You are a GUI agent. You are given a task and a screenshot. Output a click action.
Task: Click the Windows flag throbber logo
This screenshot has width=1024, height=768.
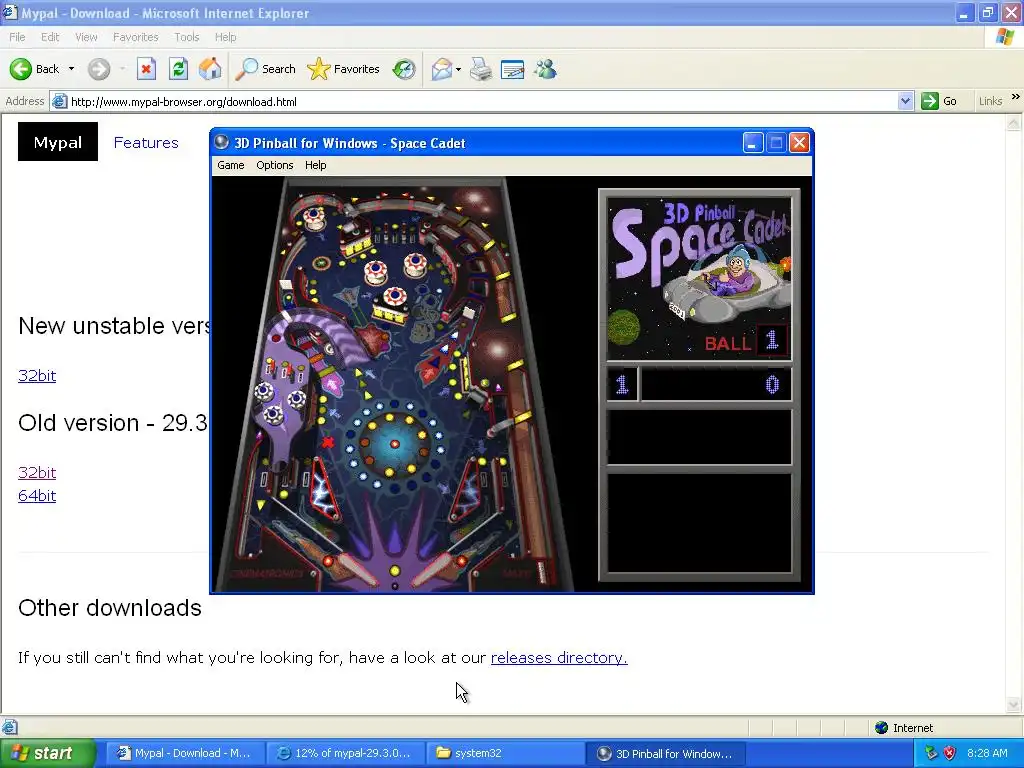(x=1005, y=37)
